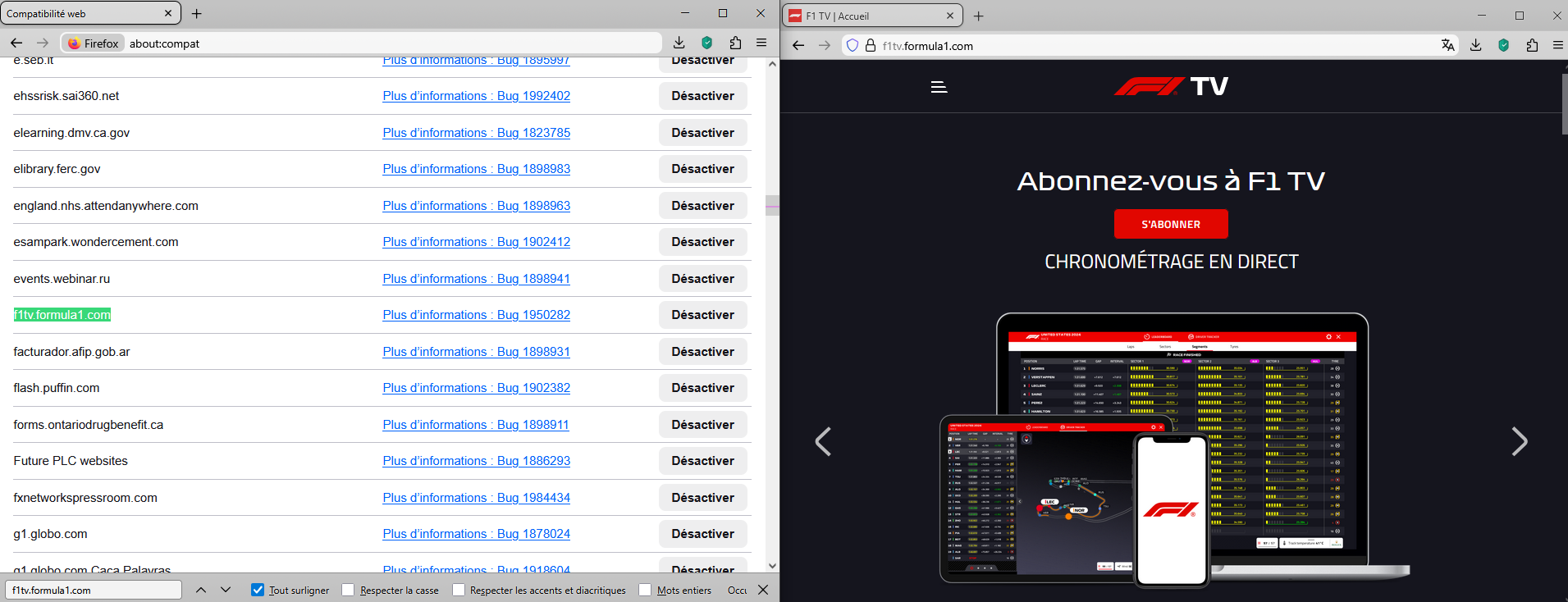Toggle the Tout surligner checkbox
This screenshot has width=1568, height=602.
(258, 590)
